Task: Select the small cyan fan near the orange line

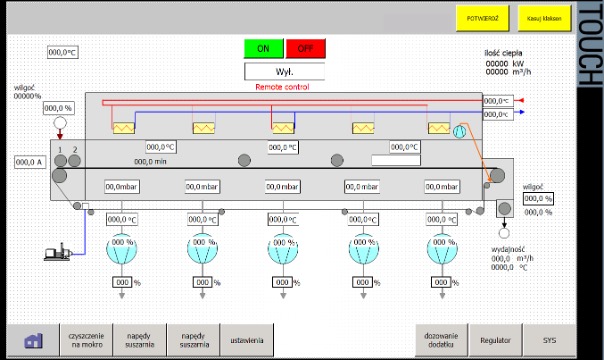Action: 459,132
